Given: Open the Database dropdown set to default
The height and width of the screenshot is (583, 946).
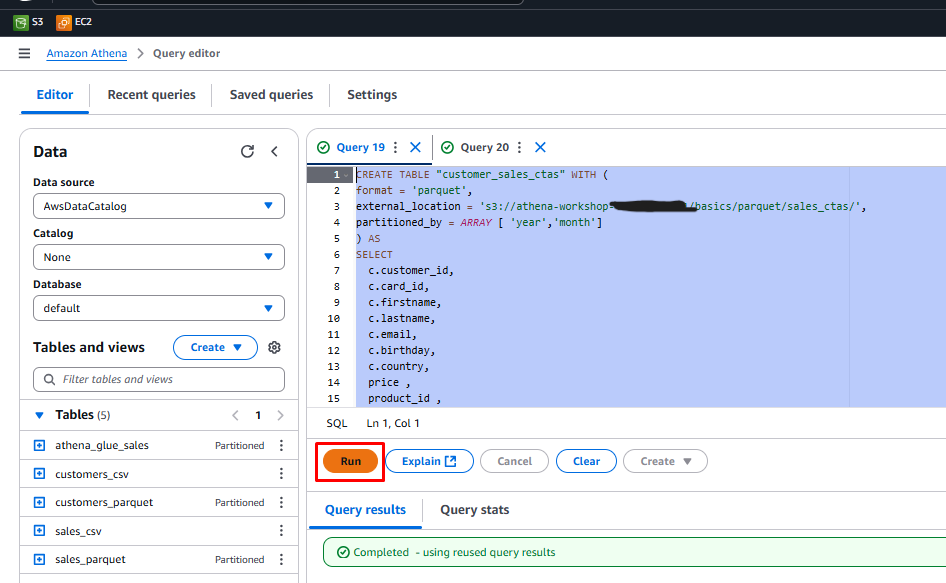Looking at the screenshot, I should (159, 308).
